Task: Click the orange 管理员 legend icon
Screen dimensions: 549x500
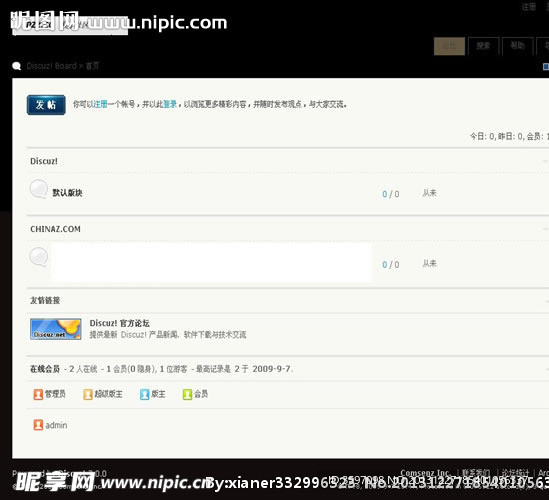Action: pyautogui.click(x=38, y=394)
